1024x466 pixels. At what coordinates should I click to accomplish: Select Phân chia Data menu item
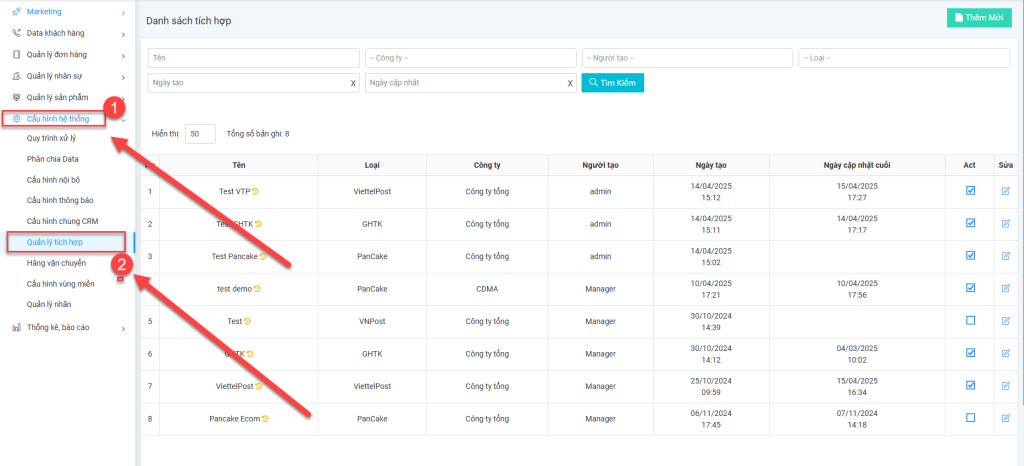[x=52, y=159]
